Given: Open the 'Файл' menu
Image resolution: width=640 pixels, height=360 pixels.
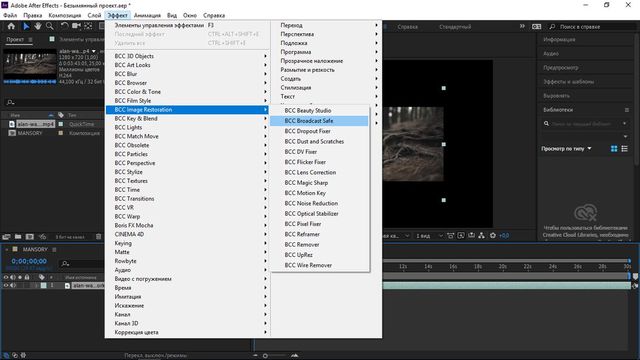Looking at the screenshot, I should tap(10, 15).
